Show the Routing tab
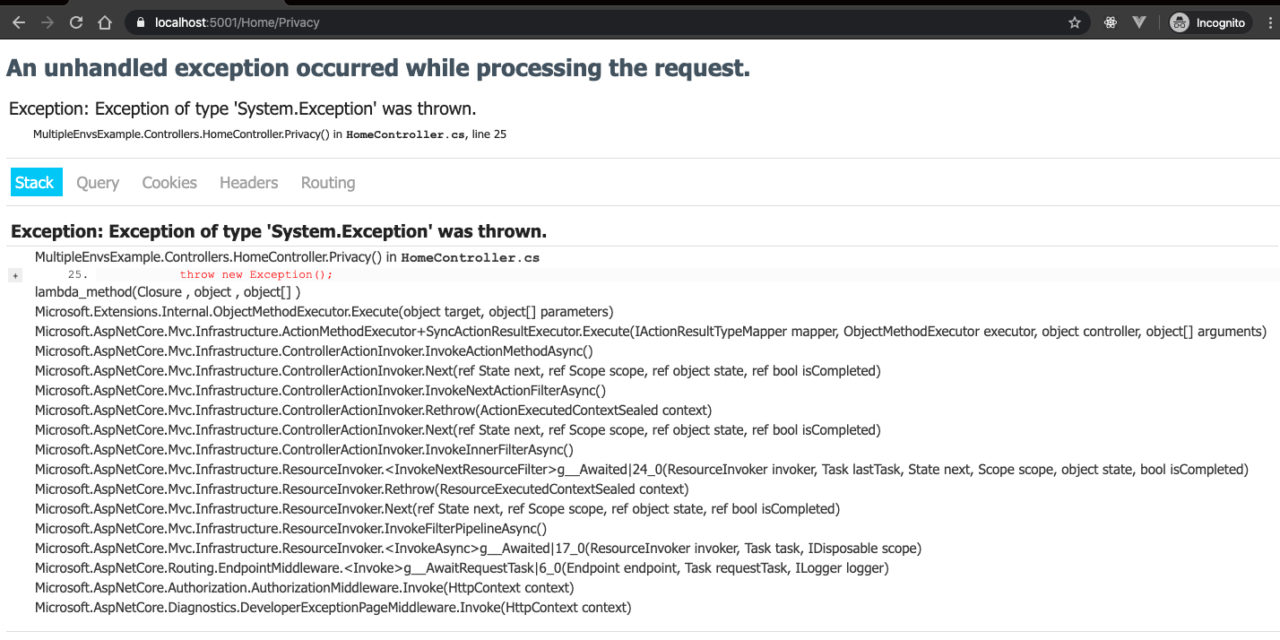This screenshot has height=640, width=1280. [328, 182]
